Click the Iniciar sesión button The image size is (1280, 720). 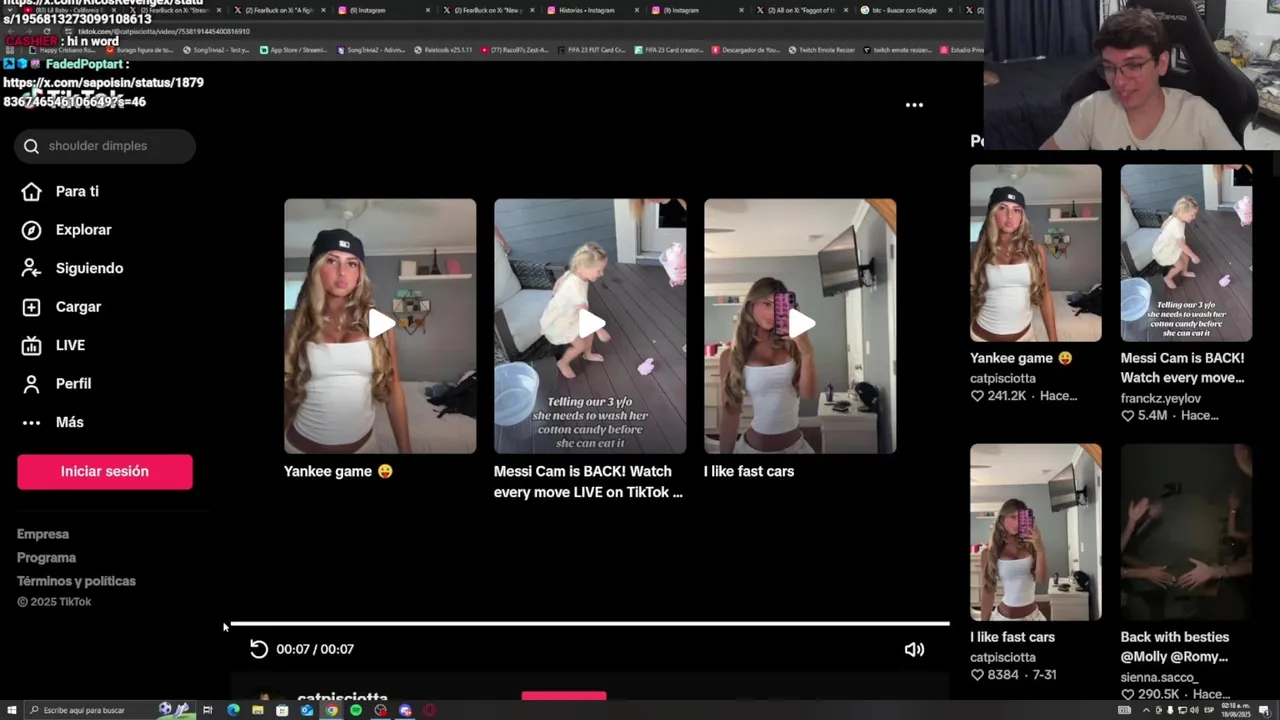point(105,472)
